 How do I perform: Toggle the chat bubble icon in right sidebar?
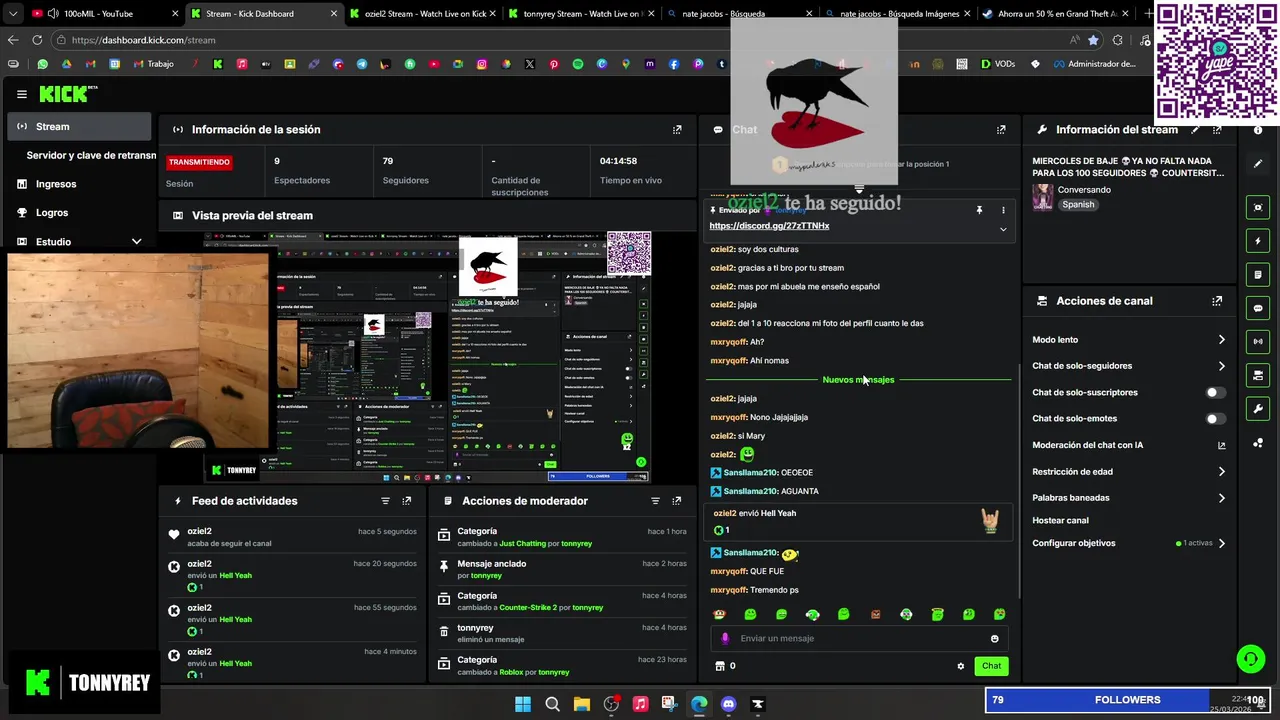click(1258, 308)
